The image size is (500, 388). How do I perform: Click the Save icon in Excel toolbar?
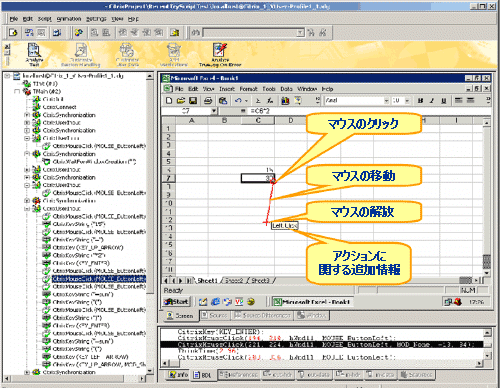click(x=193, y=100)
